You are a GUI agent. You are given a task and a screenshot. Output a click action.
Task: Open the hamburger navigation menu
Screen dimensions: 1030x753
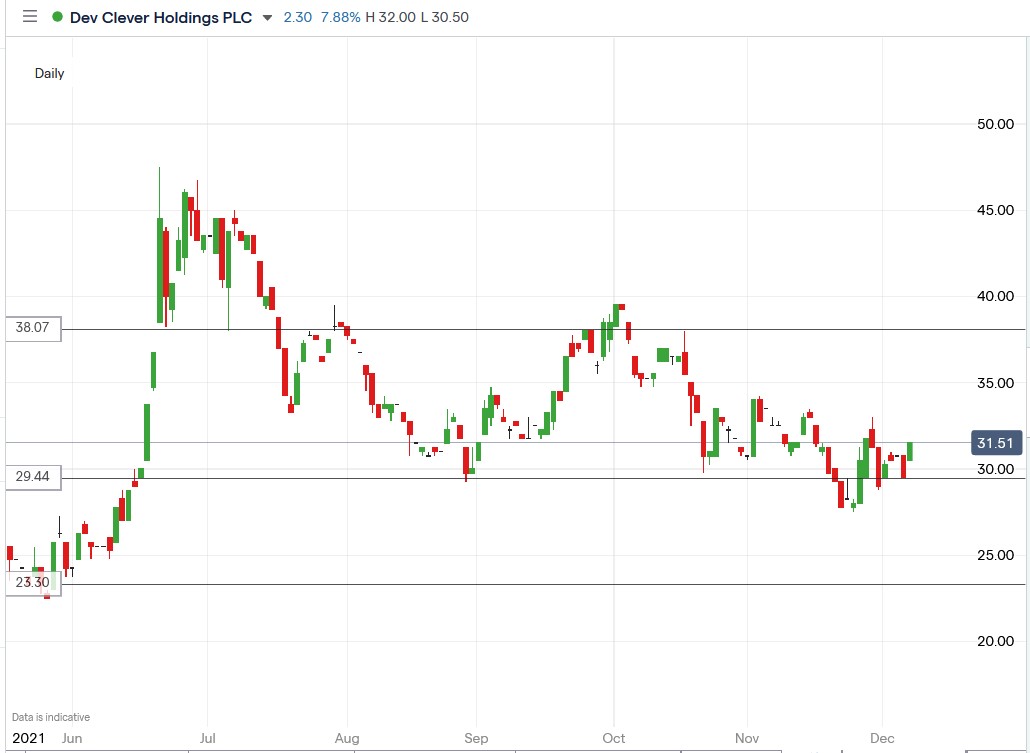click(x=29, y=16)
